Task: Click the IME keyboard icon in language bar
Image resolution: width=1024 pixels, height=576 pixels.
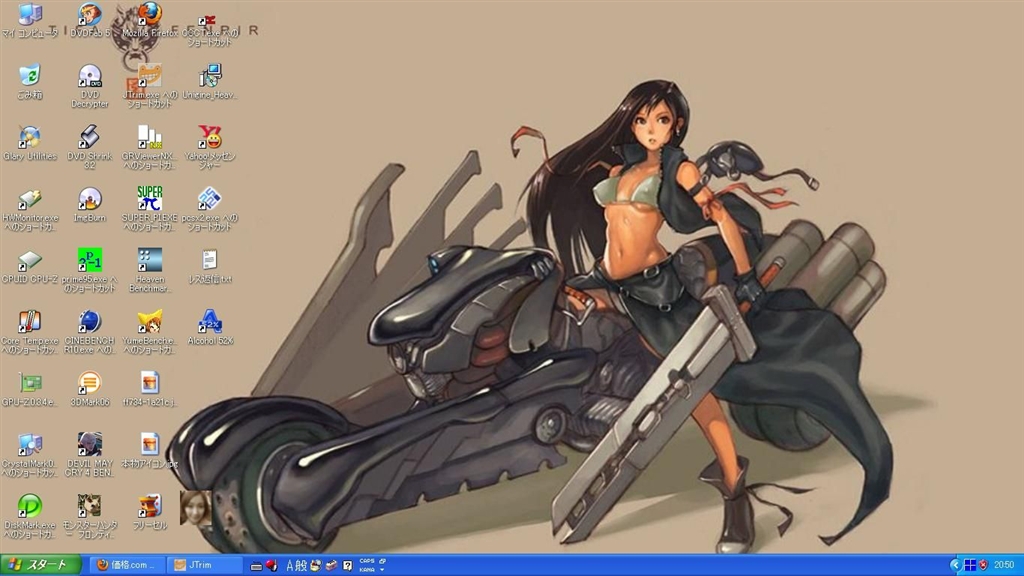Action: click(256, 566)
